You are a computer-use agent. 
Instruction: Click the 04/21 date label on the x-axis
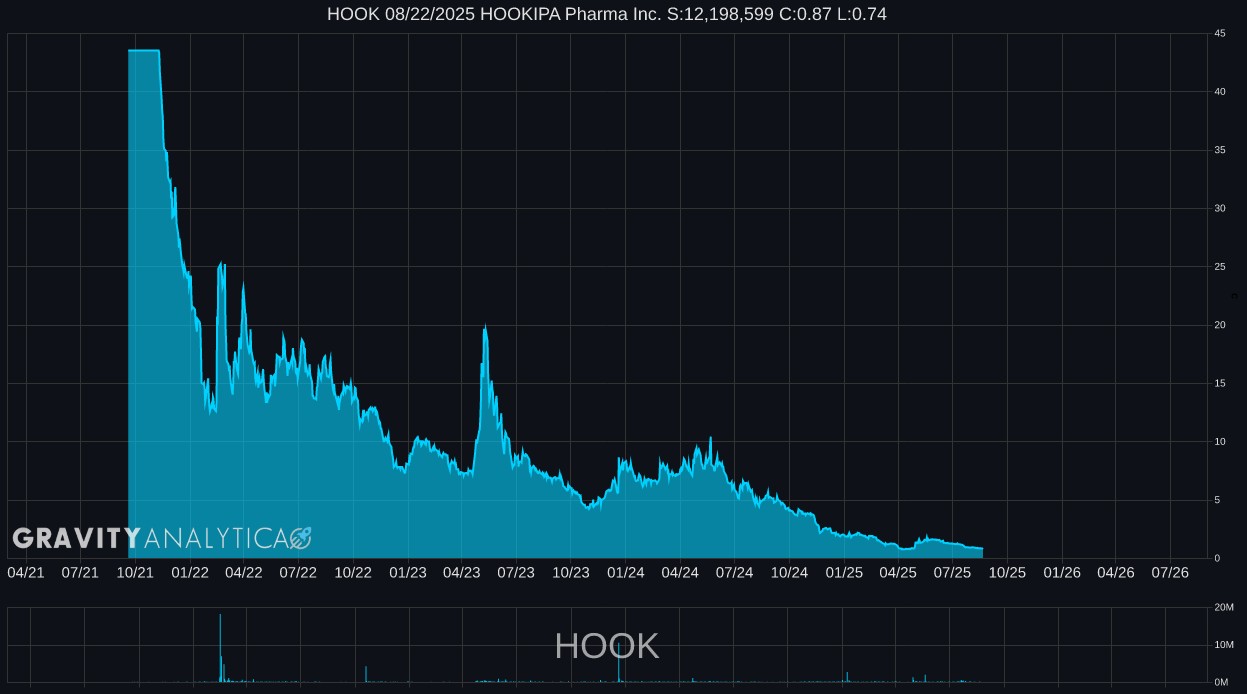26,572
